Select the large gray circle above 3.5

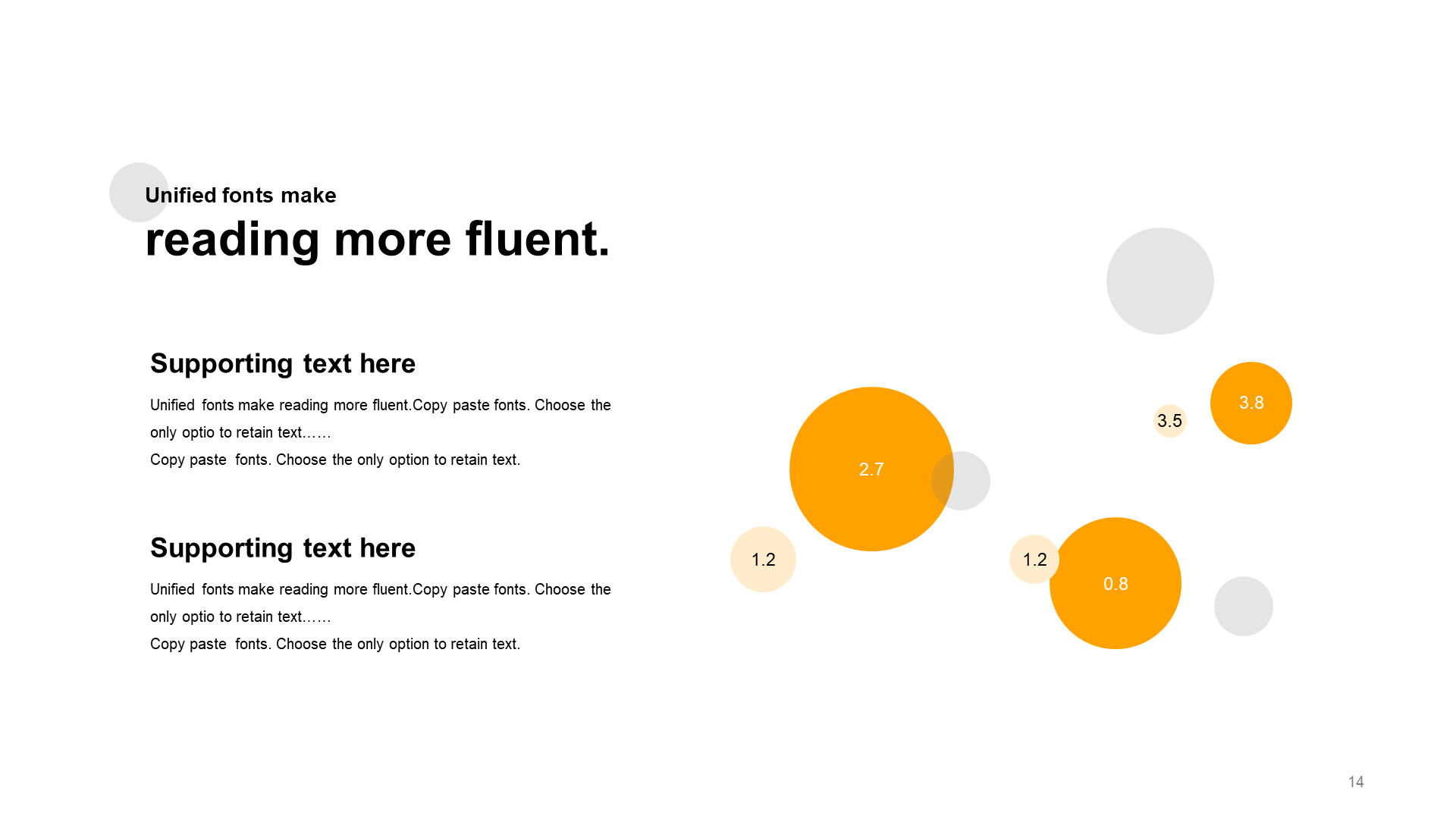coord(1160,281)
